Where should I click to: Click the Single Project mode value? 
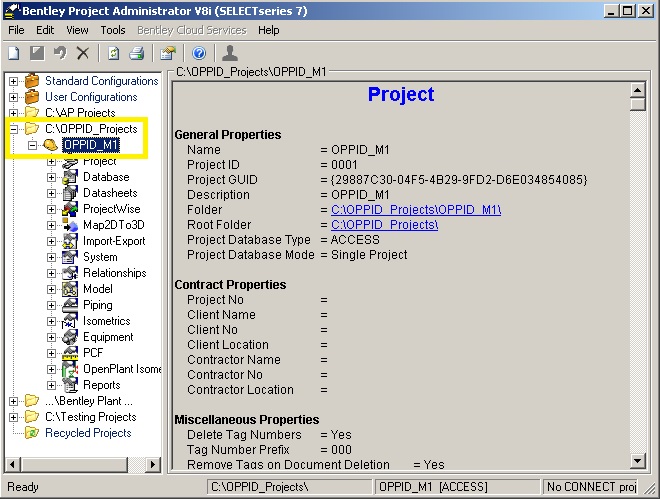(369, 255)
